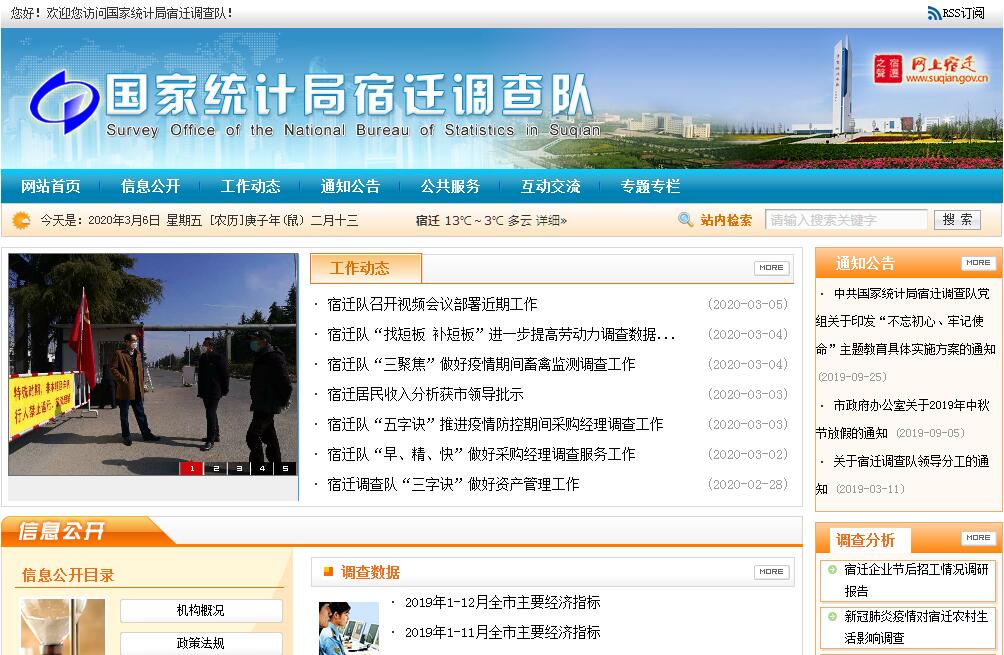1004x655 pixels.
Task: Click the 国家统计局 logo emblem in banner
Action: (64, 101)
